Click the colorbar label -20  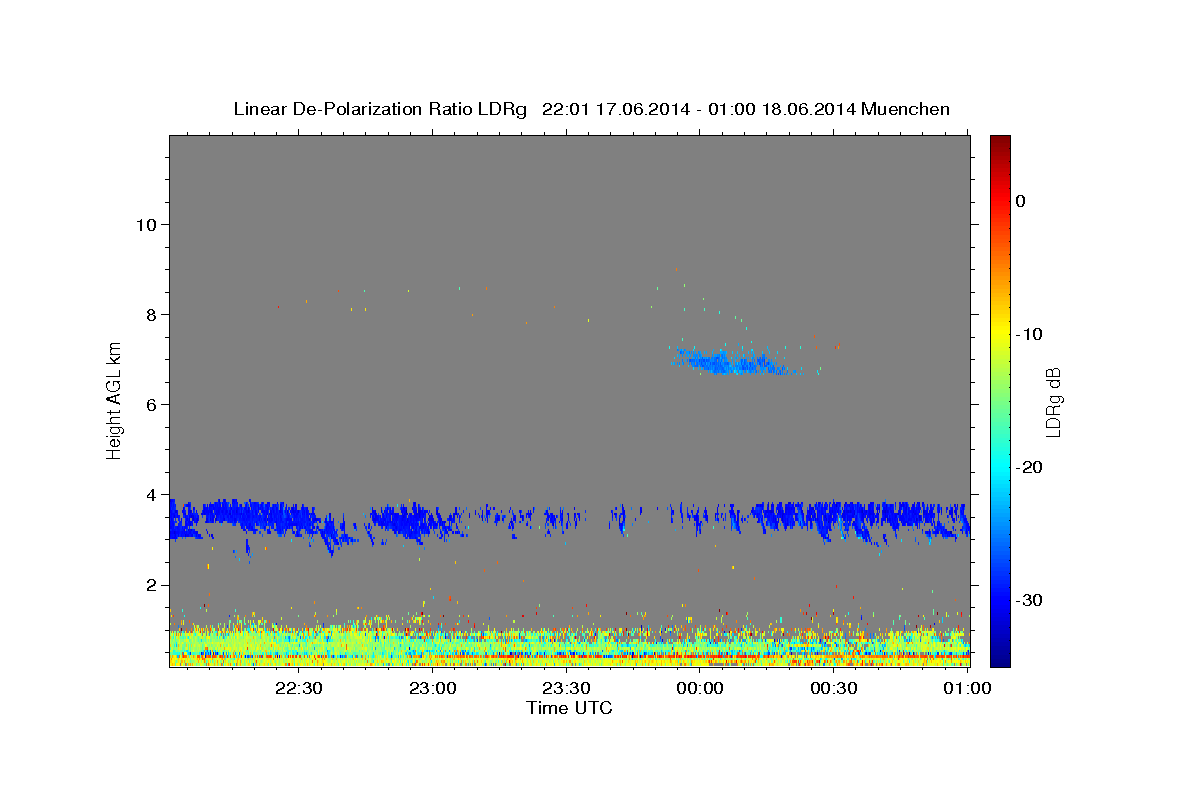tap(1030, 467)
